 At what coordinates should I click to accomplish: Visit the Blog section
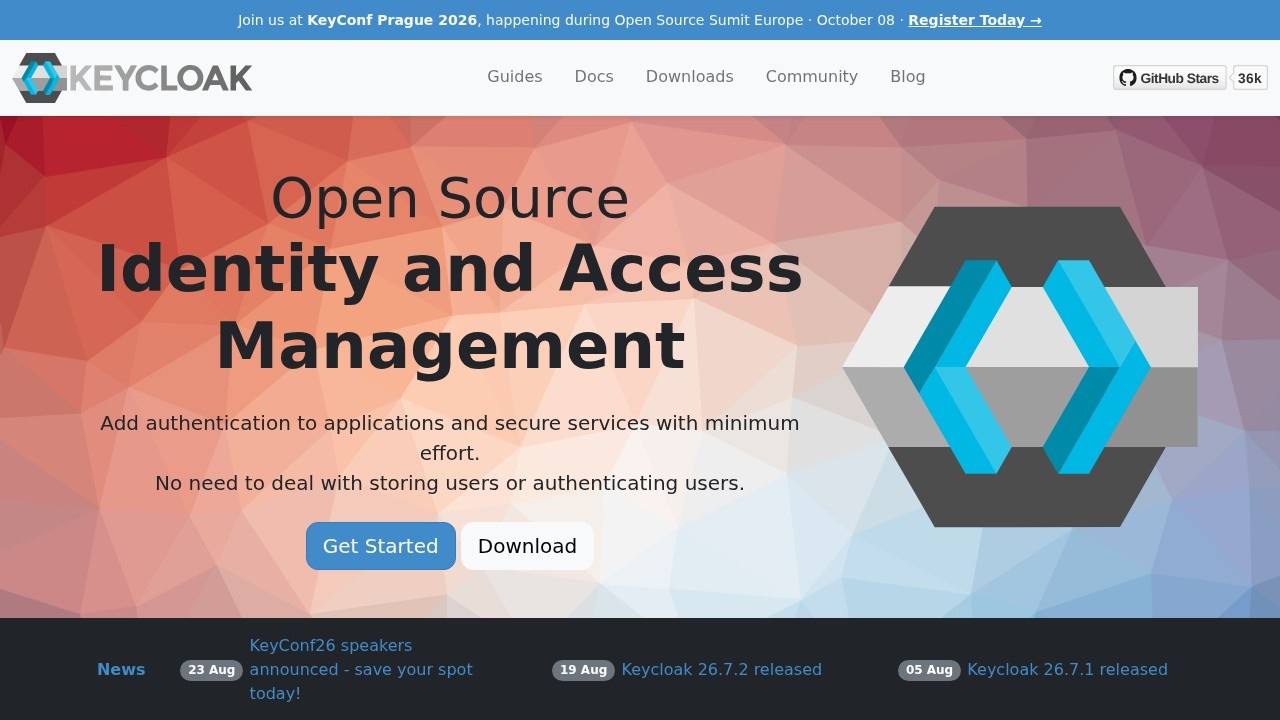[x=908, y=77]
